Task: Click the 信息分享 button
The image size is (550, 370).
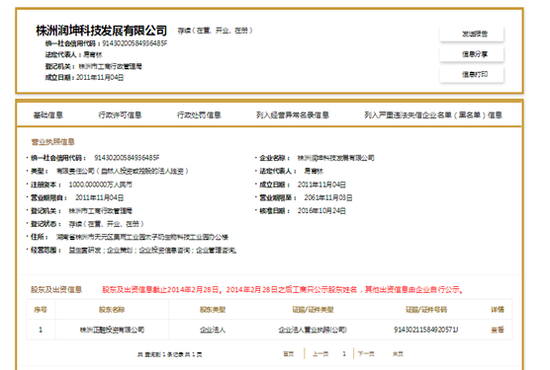Action: (x=472, y=54)
